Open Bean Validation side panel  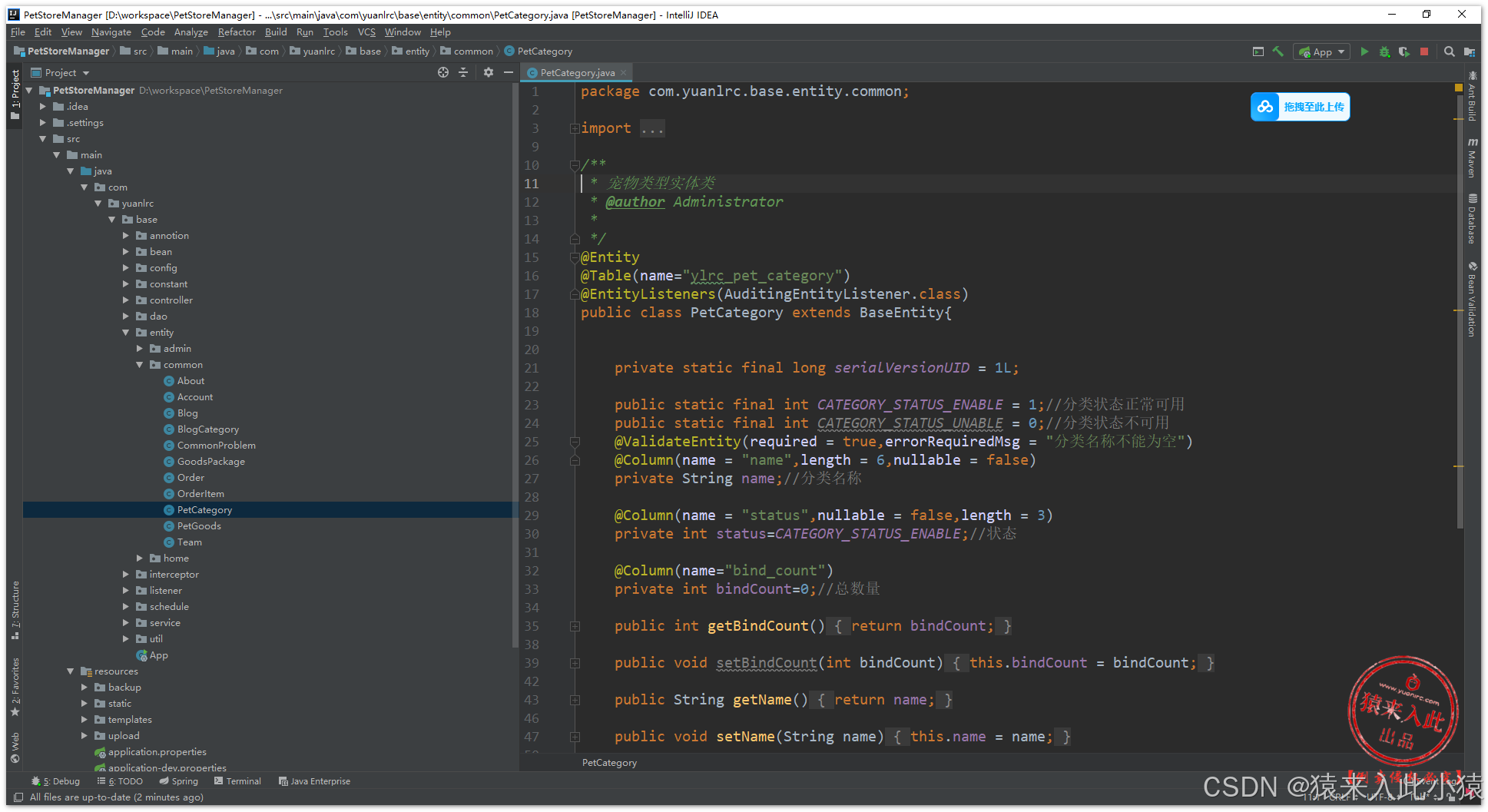[1472, 300]
